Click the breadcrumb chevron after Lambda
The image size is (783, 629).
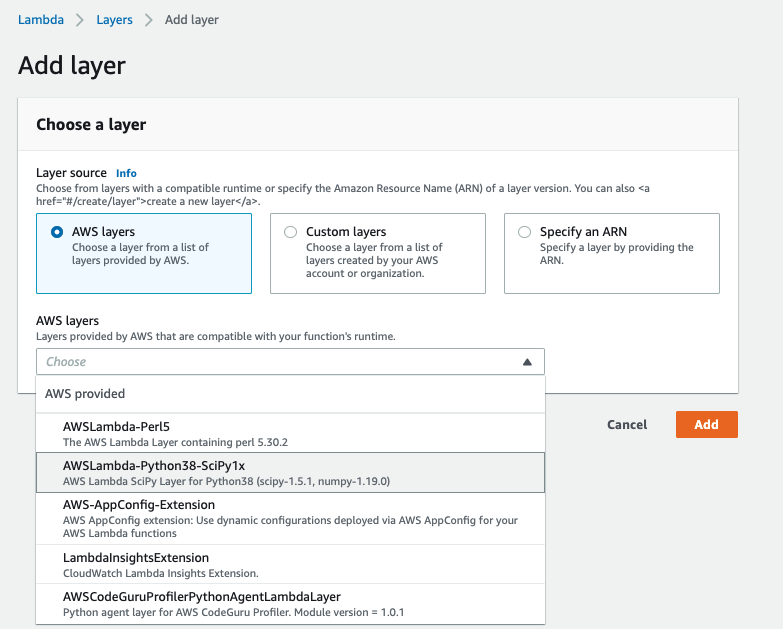click(x=80, y=20)
